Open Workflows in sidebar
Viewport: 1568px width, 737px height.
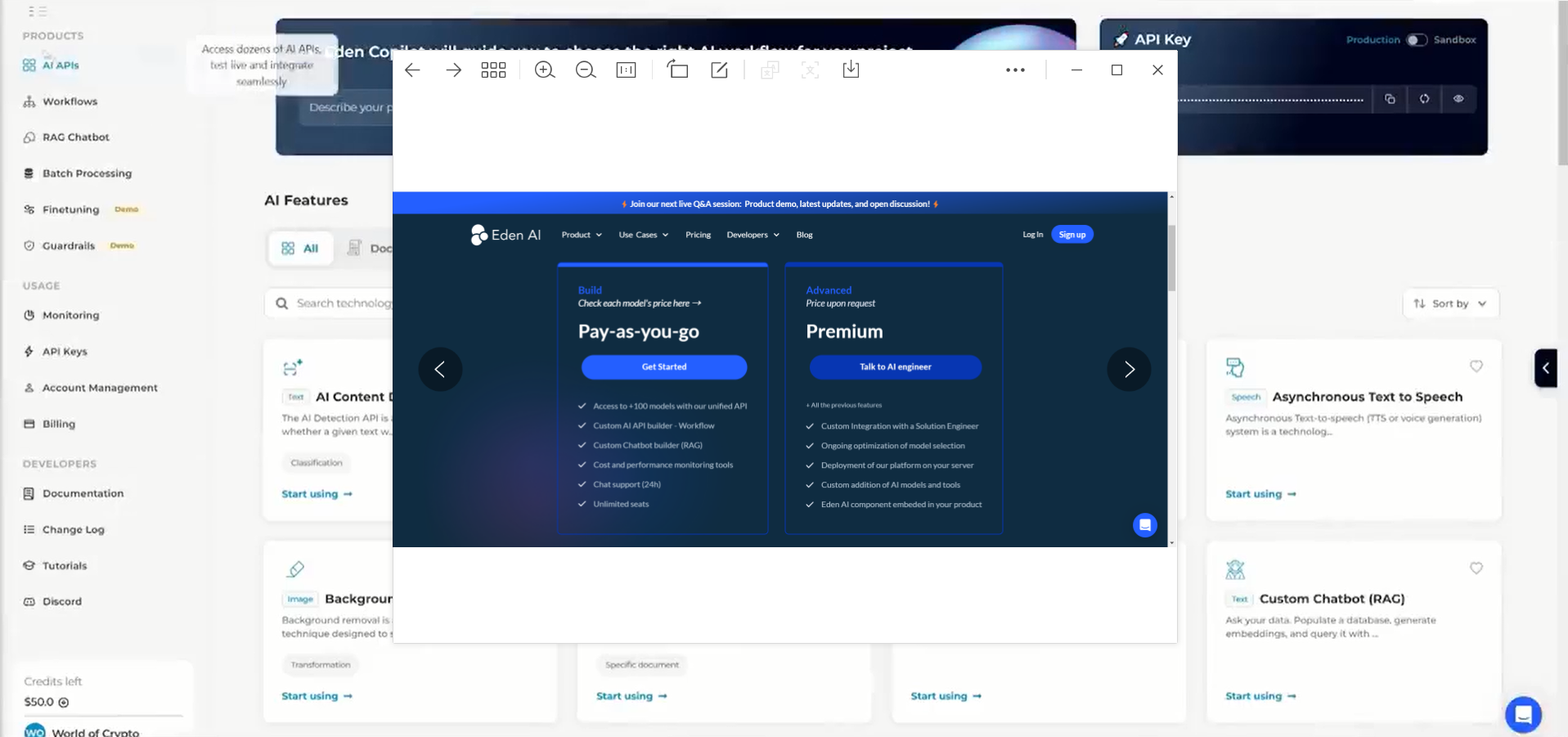[61, 101]
